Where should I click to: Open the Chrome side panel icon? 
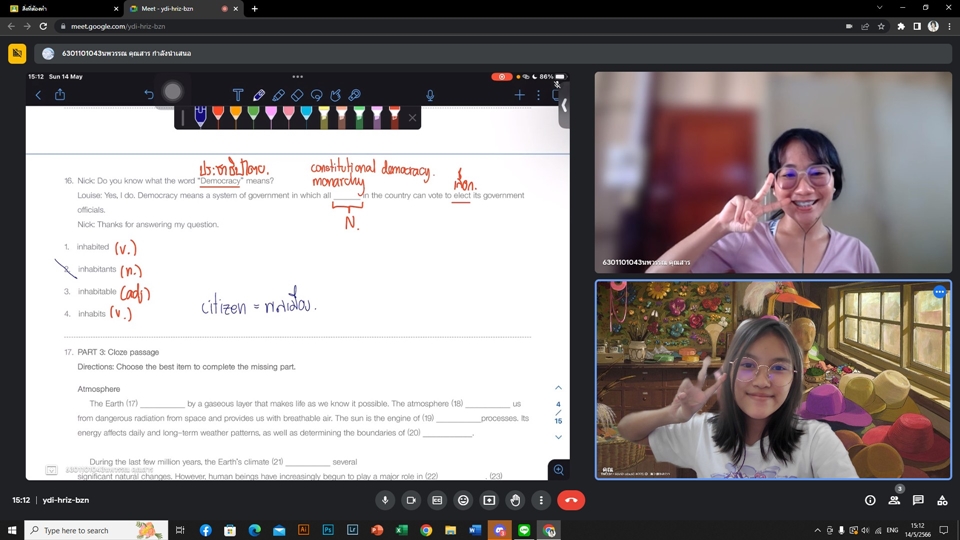917,26
